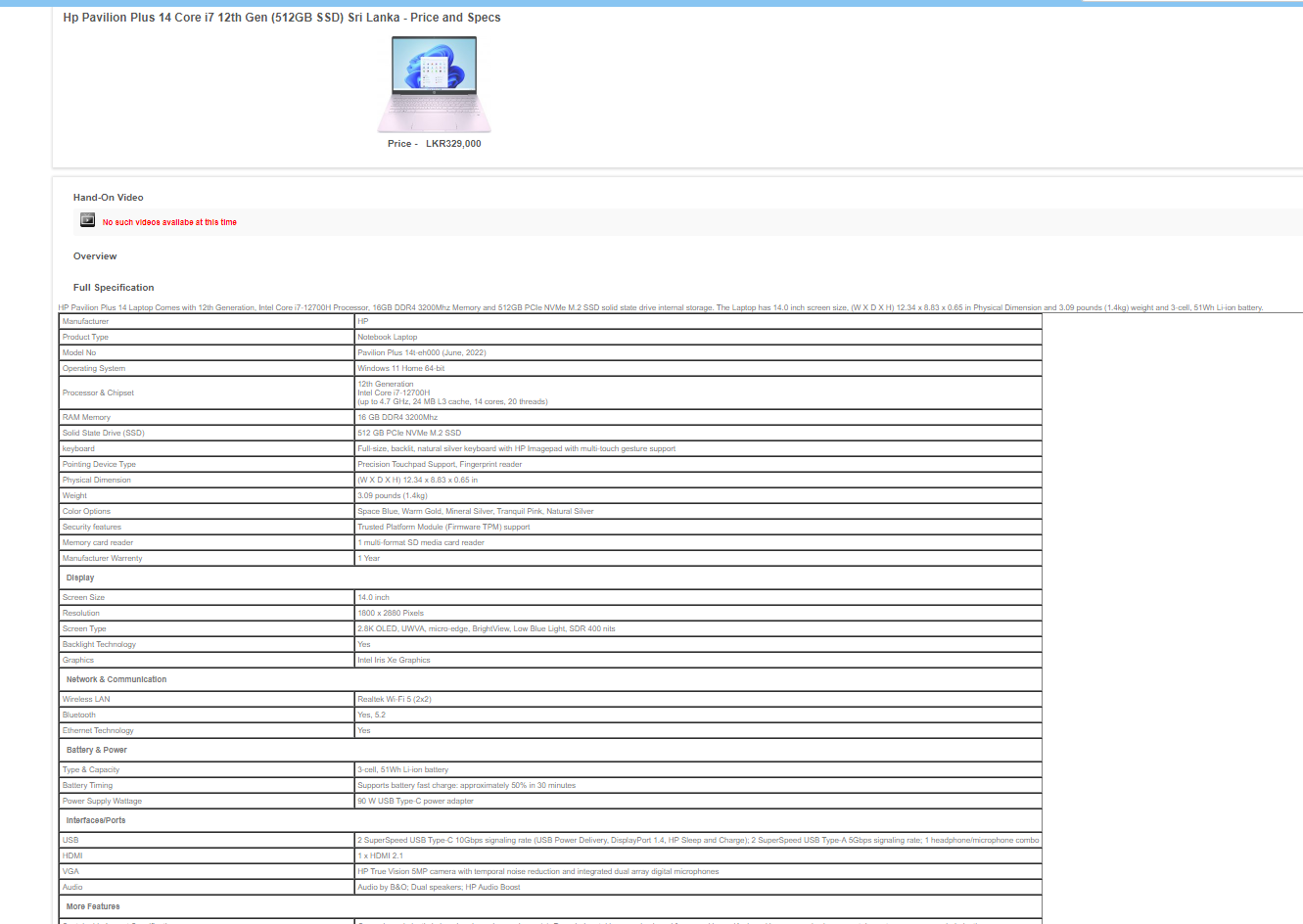1303x924 pixels.
Task: Click the 'RAM Memory' label
Action: click(x=86, y=417)
